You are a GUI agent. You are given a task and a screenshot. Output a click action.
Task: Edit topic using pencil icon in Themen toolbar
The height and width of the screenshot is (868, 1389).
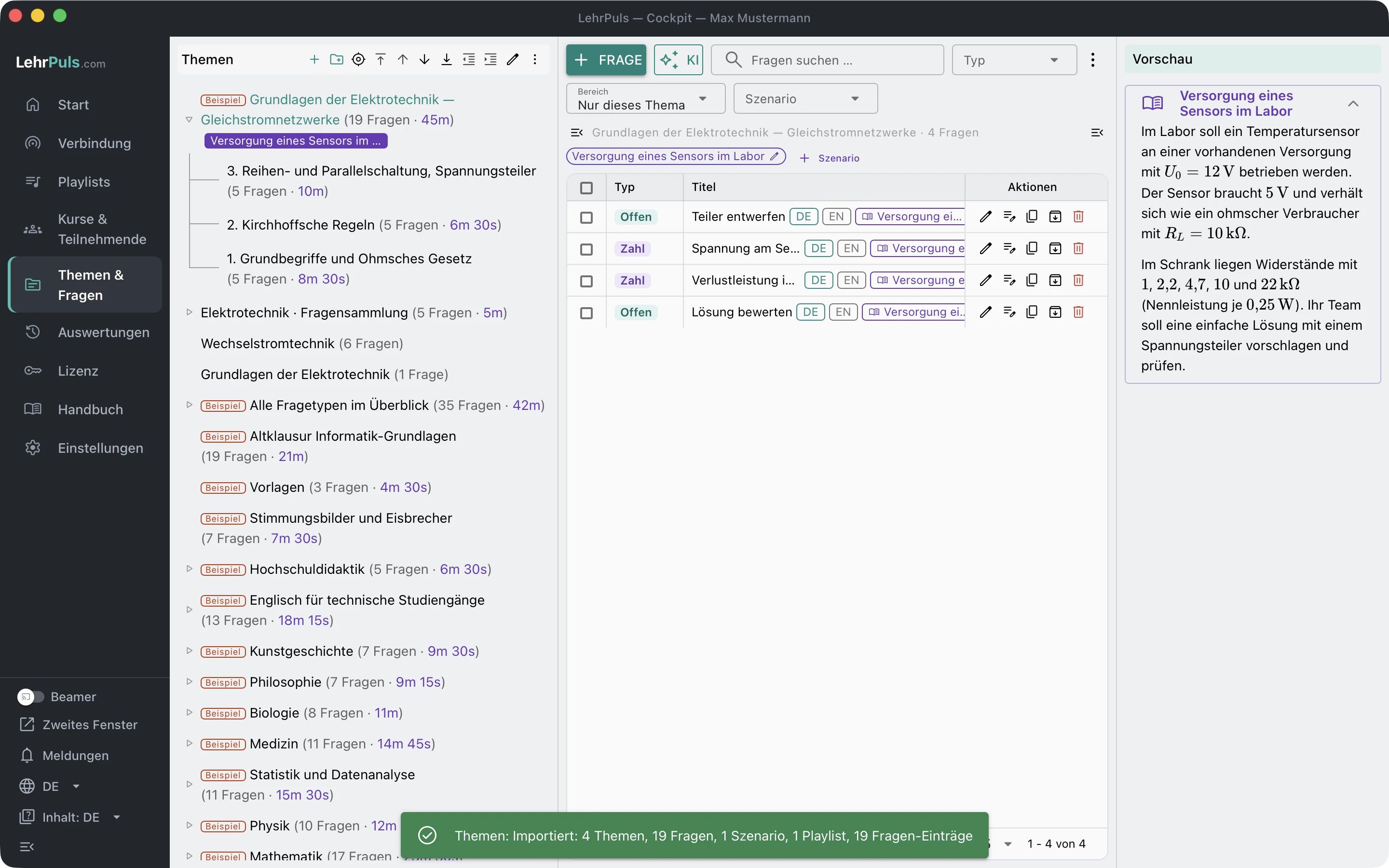[x=513, y=60]
